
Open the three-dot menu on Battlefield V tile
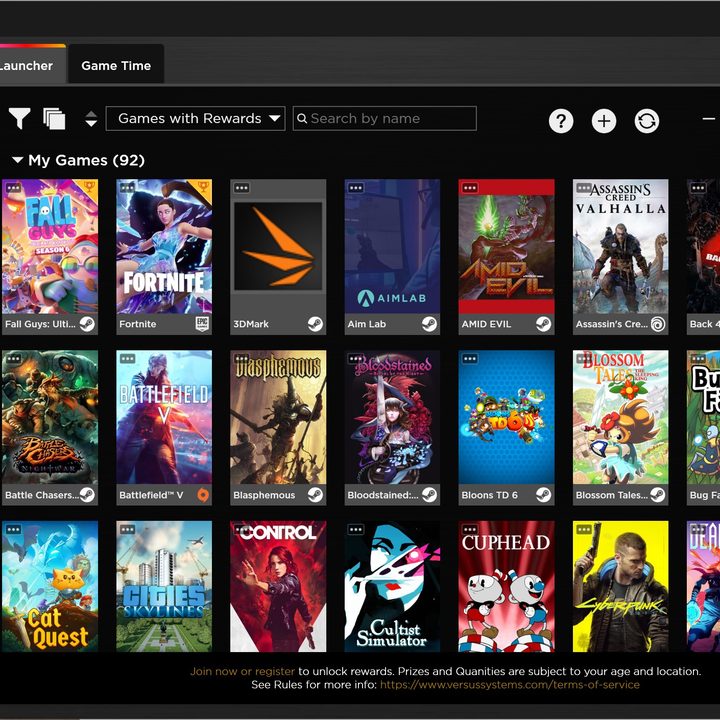coord(127,359)
